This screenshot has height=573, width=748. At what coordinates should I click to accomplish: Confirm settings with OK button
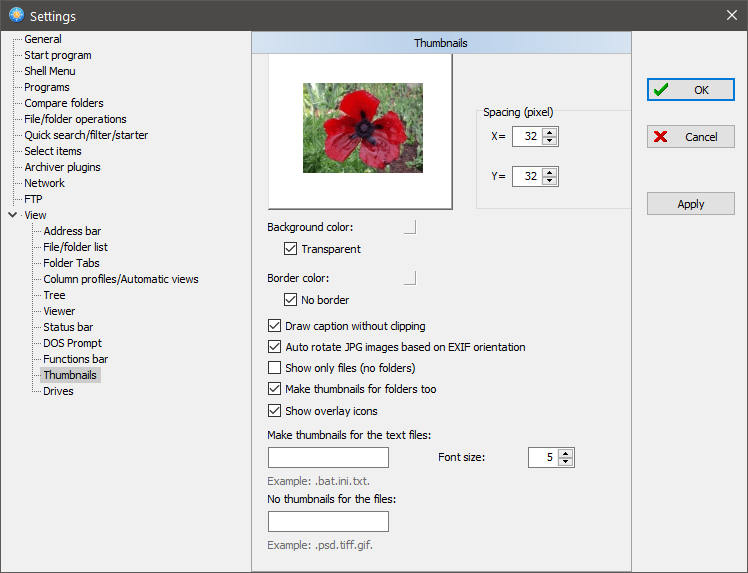(691, 90)
